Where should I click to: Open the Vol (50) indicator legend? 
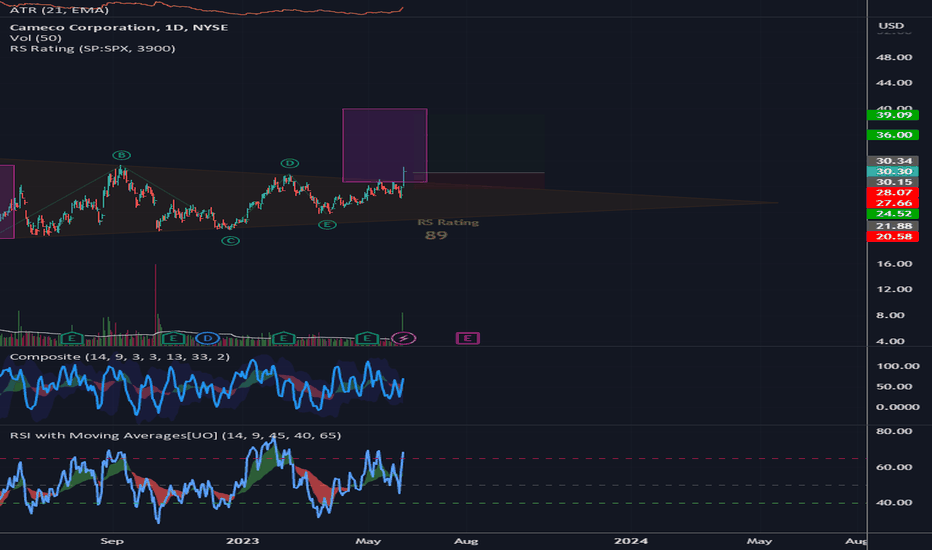(36, 38)
